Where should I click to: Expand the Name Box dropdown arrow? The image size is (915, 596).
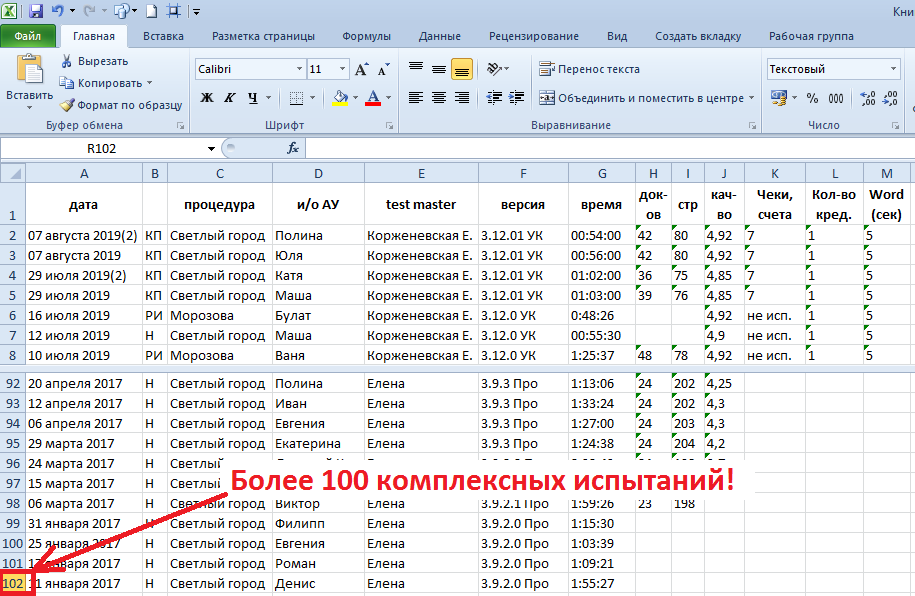[211, 148]
